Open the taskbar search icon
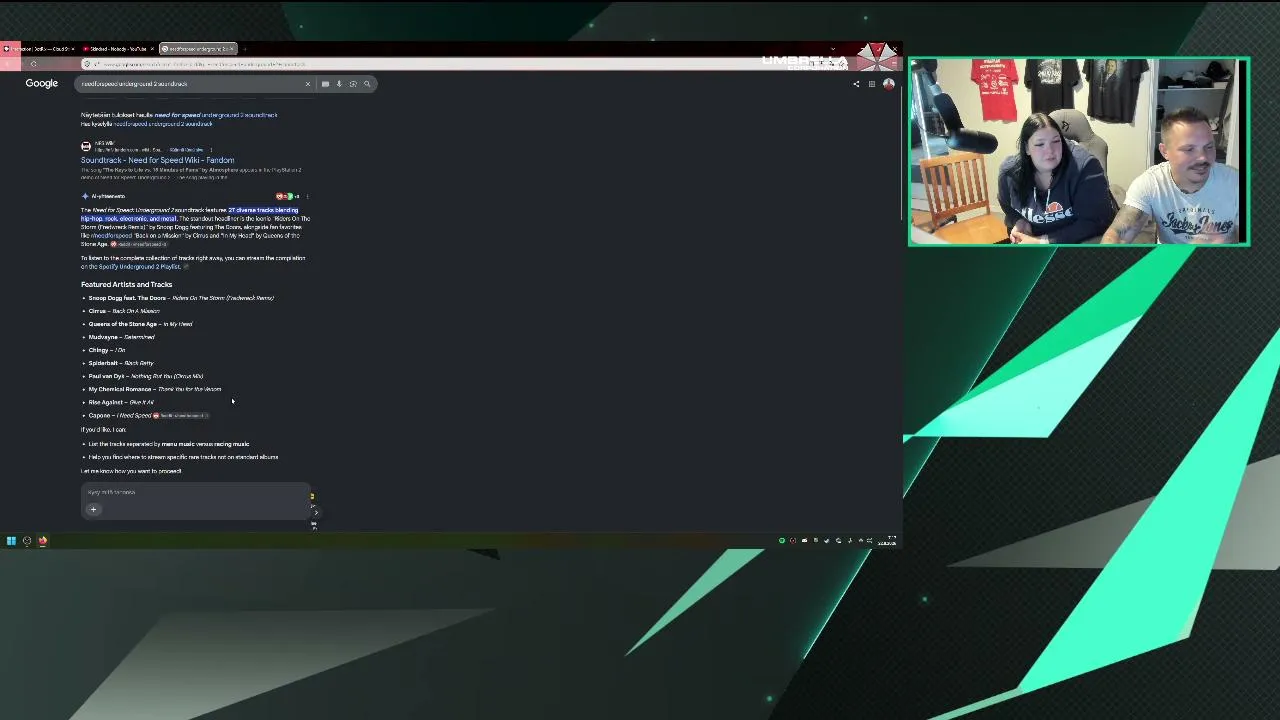The image size is (1280, 720). 27,541
